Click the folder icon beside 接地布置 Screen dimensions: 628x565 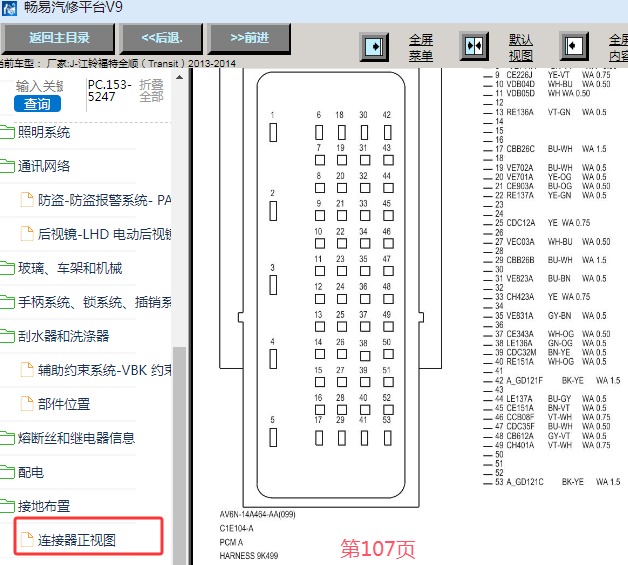pos(7,506)
